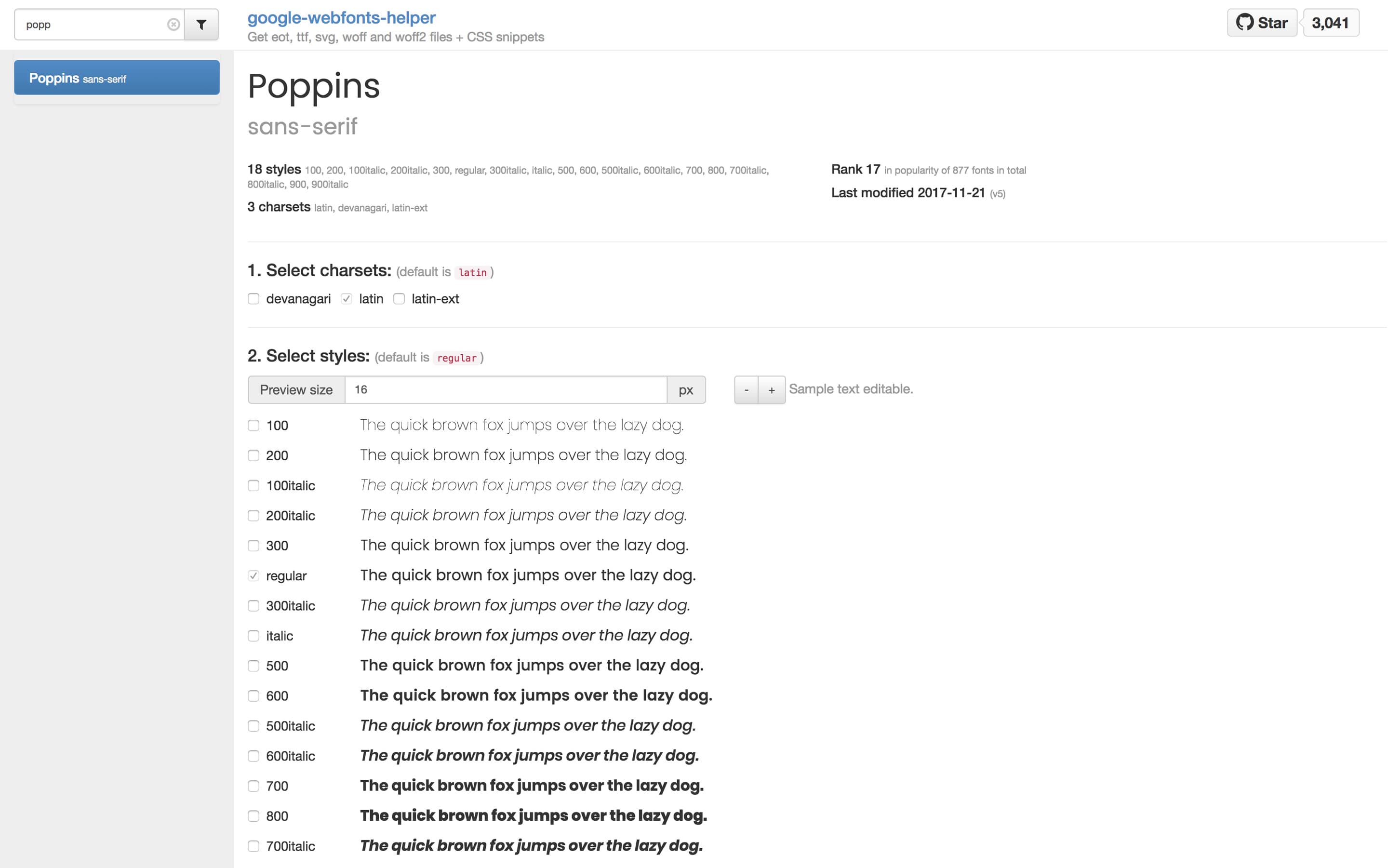Select the 600 font weight style
This screenshot has width=1388, height=868.
[x=253, y=695]
